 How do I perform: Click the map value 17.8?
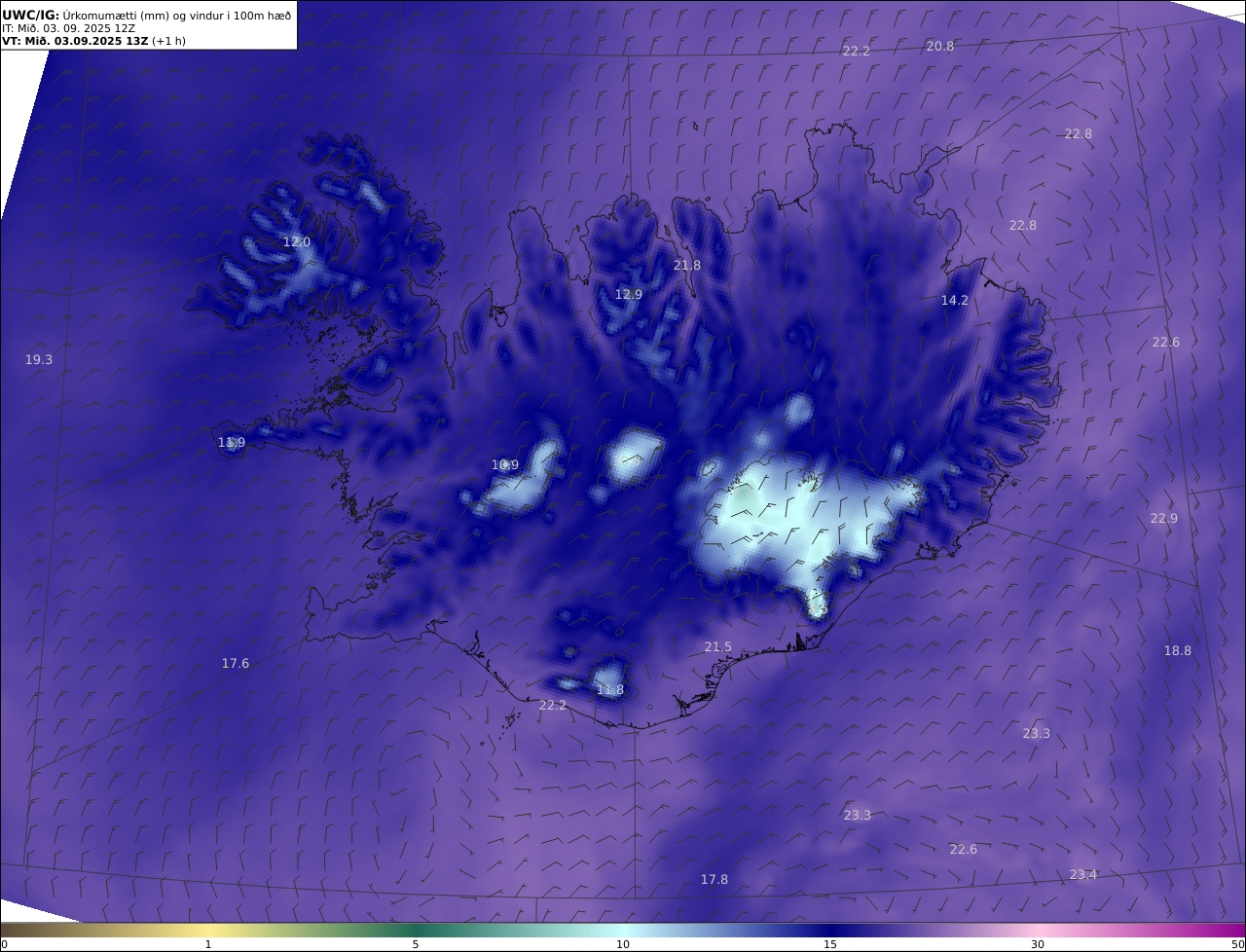pyautogui.click(x=715, y=879)
